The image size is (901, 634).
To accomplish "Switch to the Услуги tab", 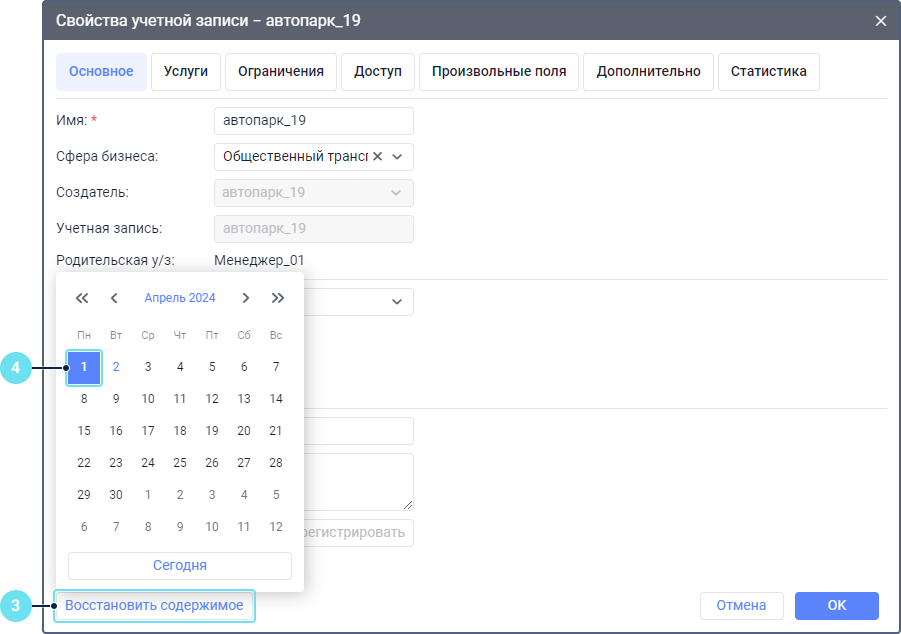I will (185, 72).
